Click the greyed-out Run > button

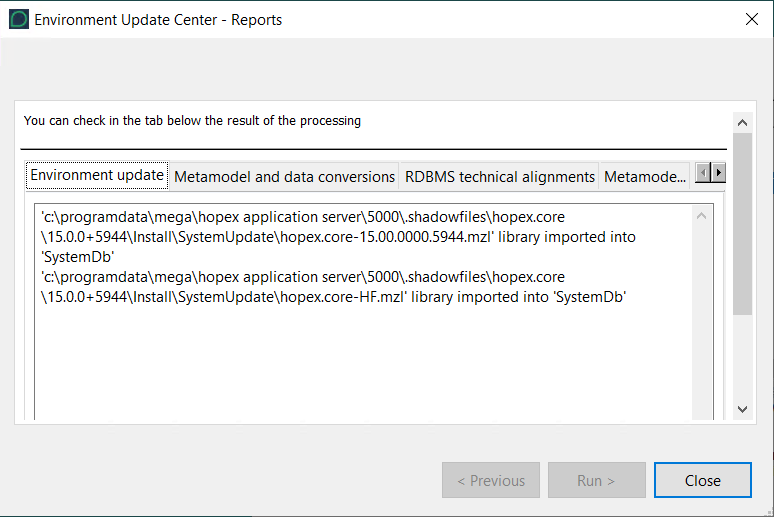point(596,481)
